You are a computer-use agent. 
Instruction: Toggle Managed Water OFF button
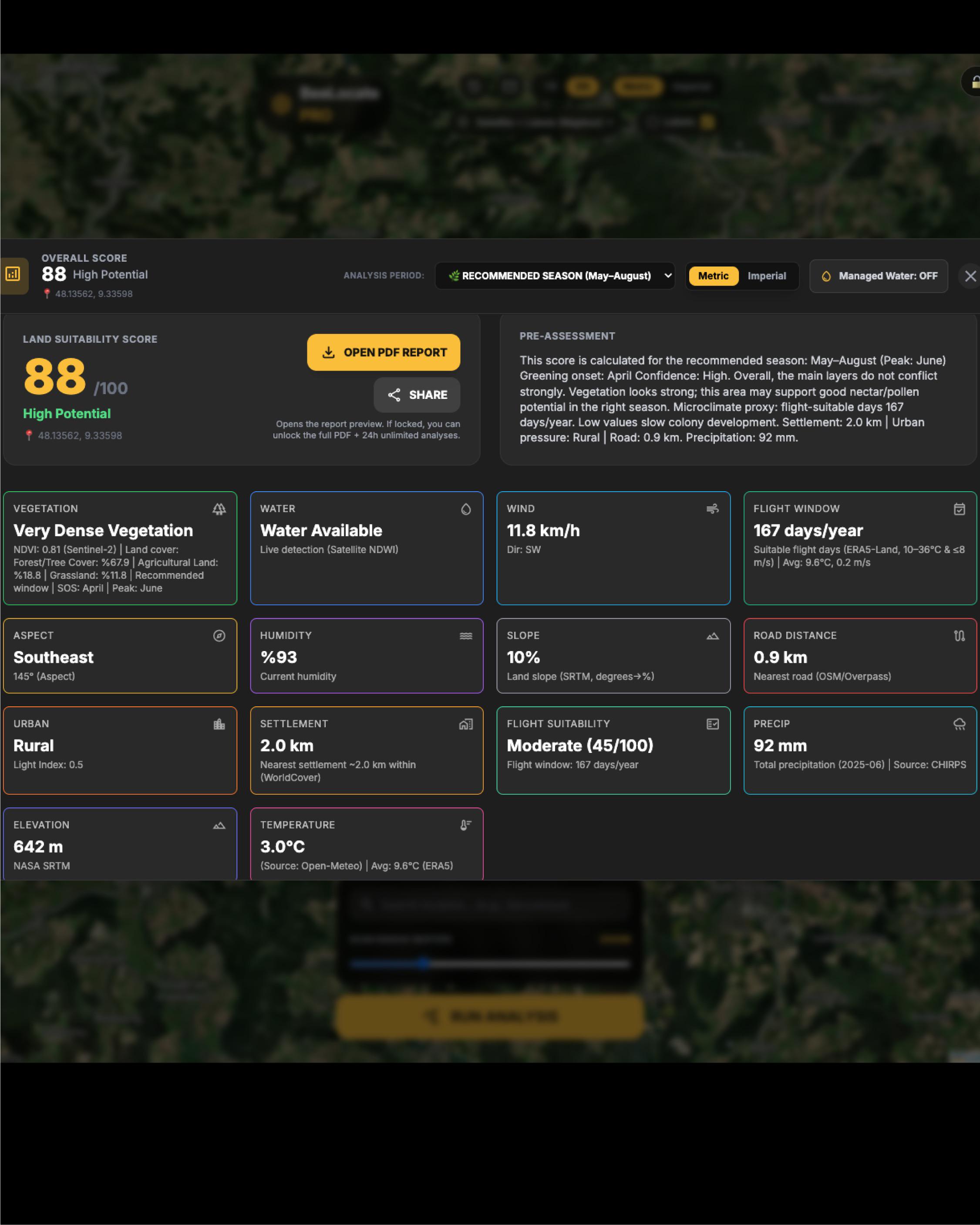point(878,276)
